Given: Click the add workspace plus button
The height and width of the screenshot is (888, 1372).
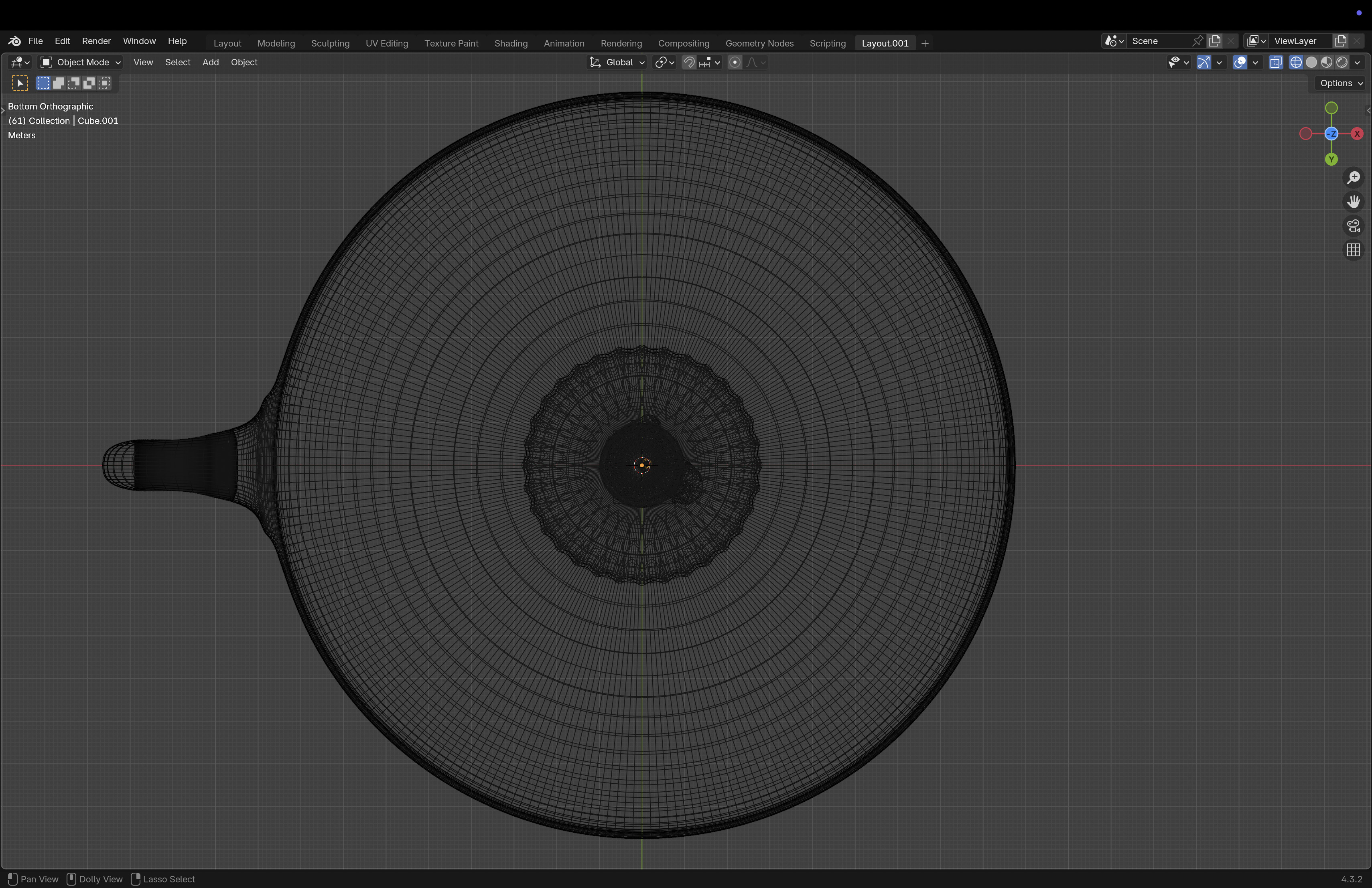Looking at the screenshot, I should (x=925, y=43).
